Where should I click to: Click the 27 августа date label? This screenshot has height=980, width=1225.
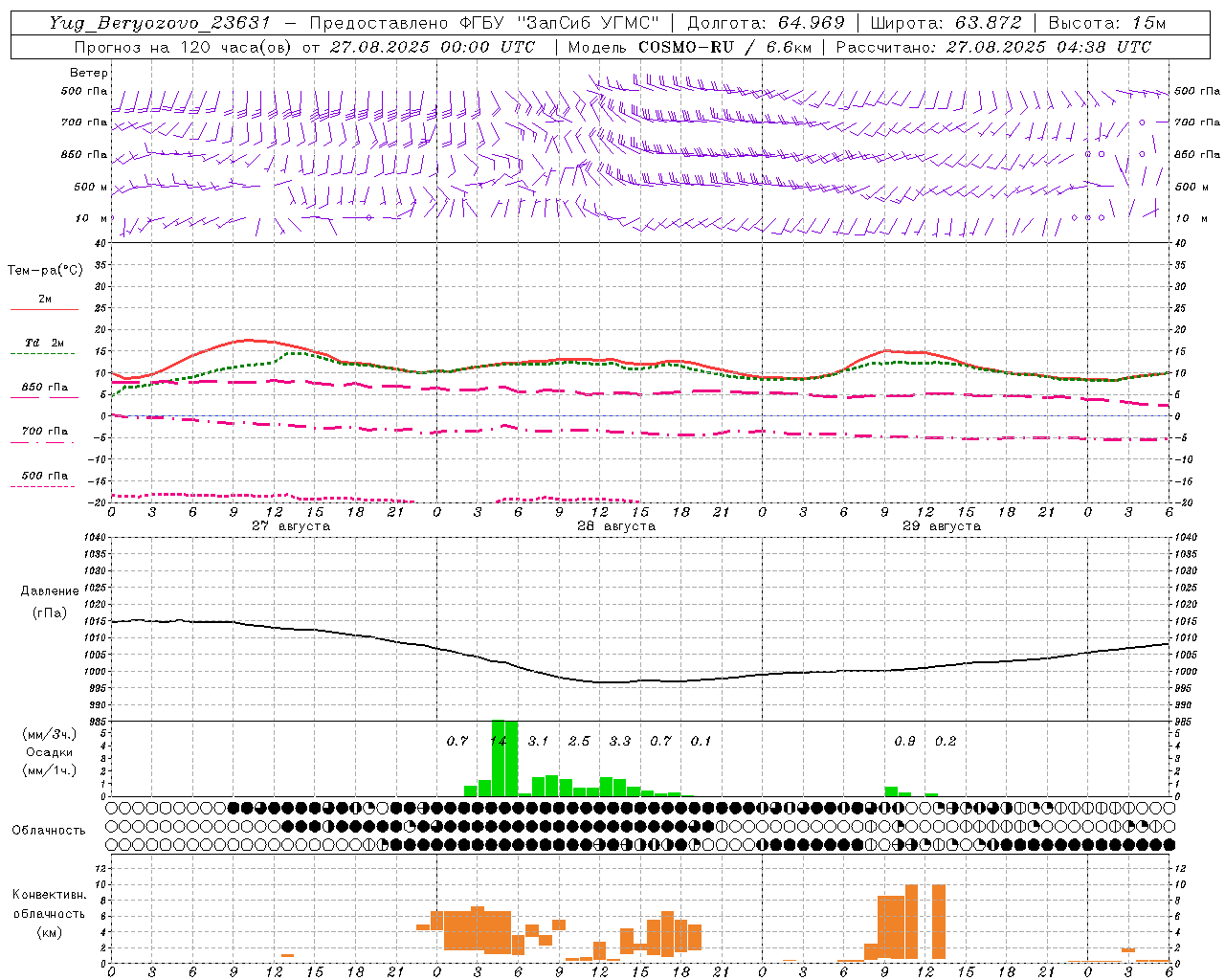[291, 526]
